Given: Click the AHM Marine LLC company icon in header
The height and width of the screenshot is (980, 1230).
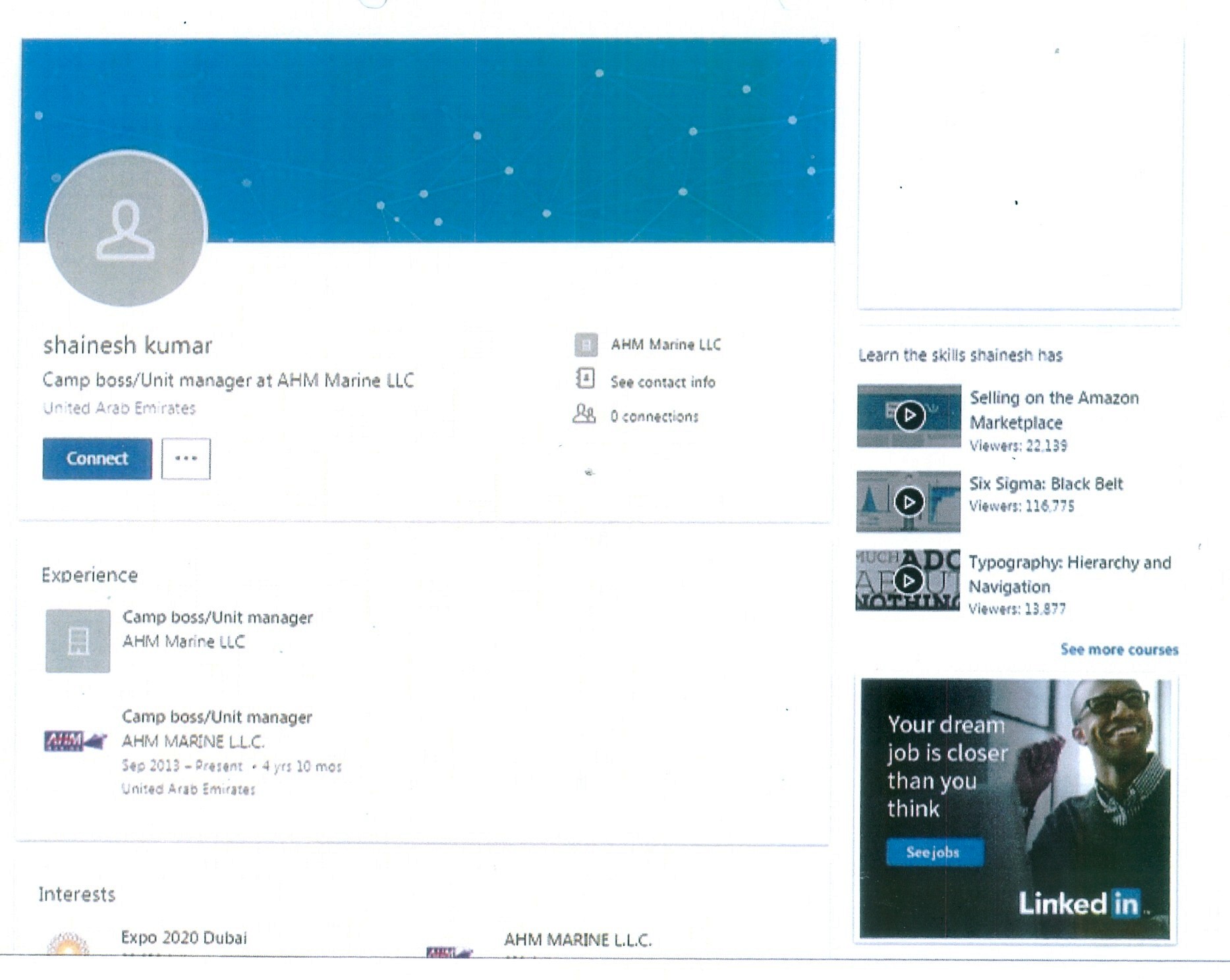Looking at the screenshot, I should [586, 344].
